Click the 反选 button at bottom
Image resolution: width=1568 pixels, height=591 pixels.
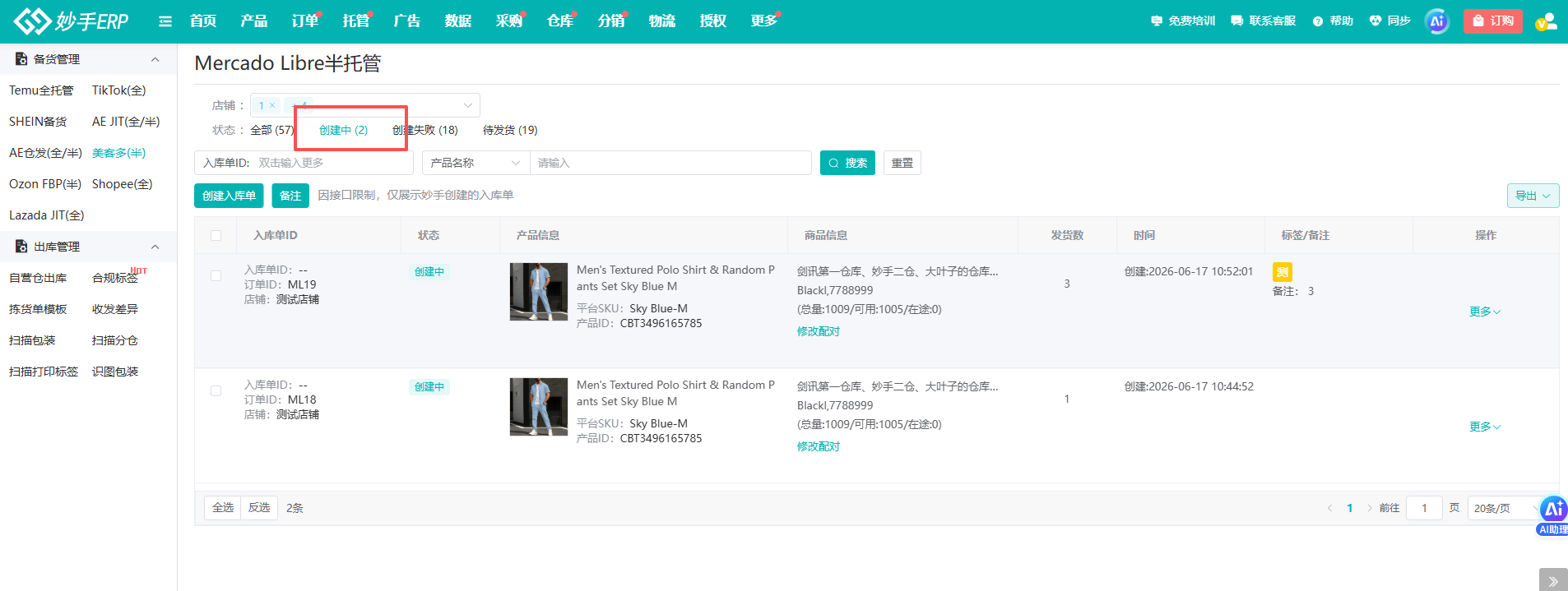pos(259,508)
